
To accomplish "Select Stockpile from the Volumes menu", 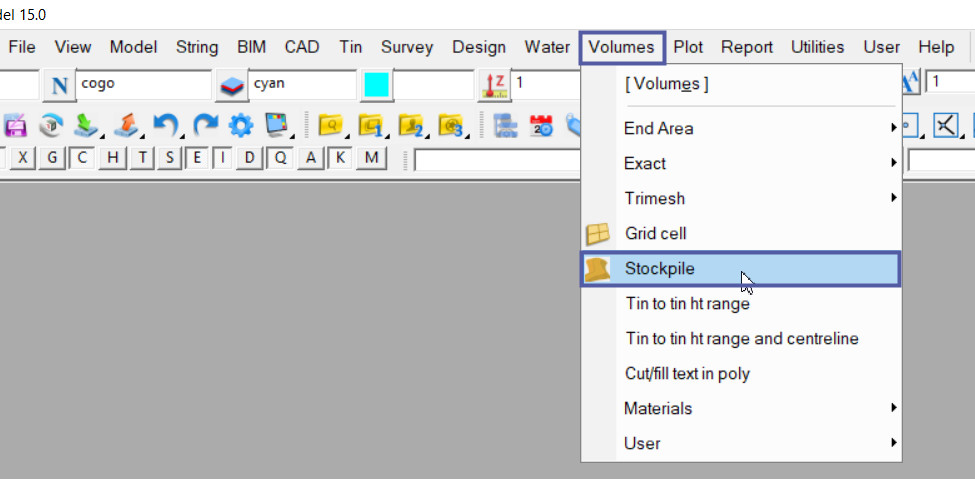I will [741, 269].
